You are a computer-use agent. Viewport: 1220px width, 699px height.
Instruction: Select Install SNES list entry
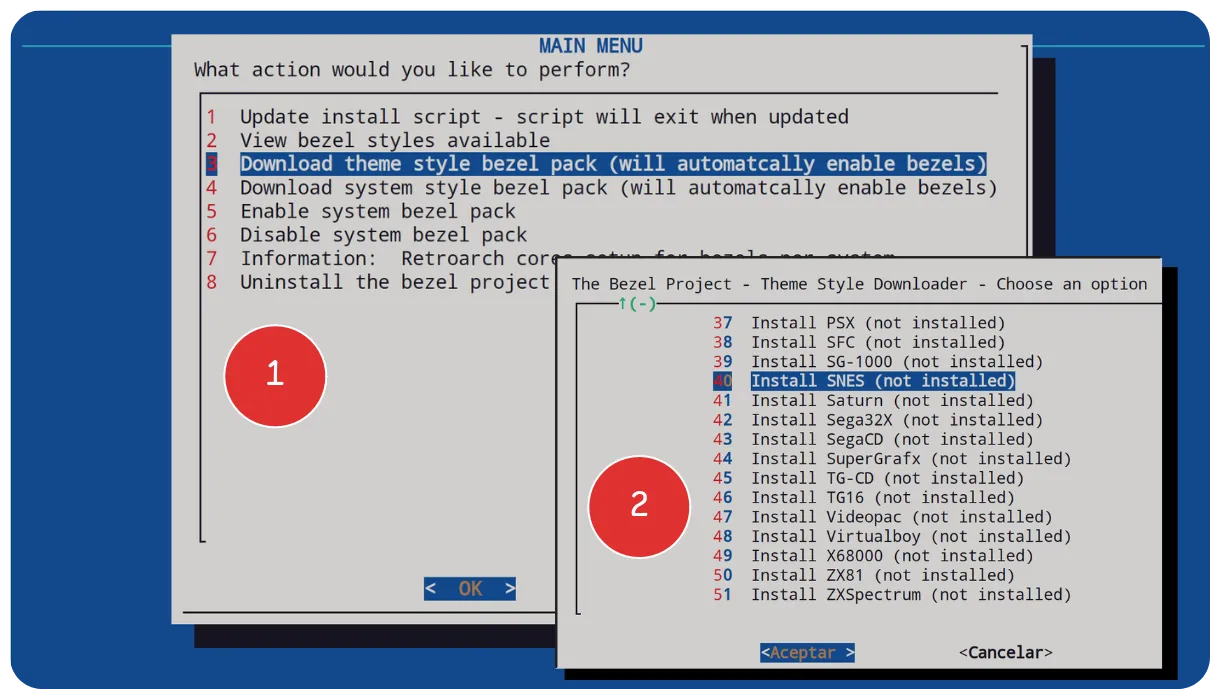[x=882, y=381]
